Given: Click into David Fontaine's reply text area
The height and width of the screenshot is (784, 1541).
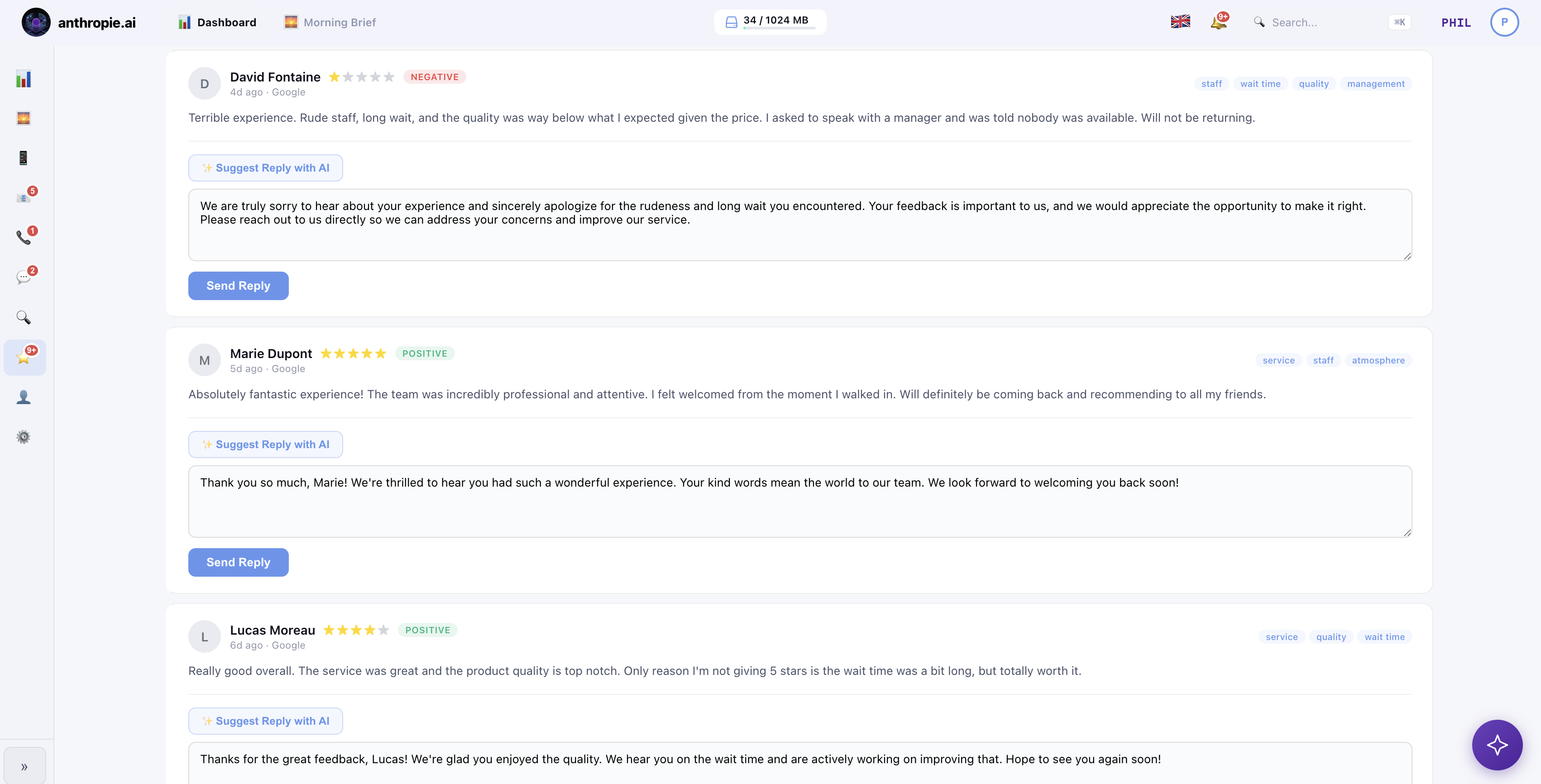Looking at the screenshot, I should click(800, 225).
